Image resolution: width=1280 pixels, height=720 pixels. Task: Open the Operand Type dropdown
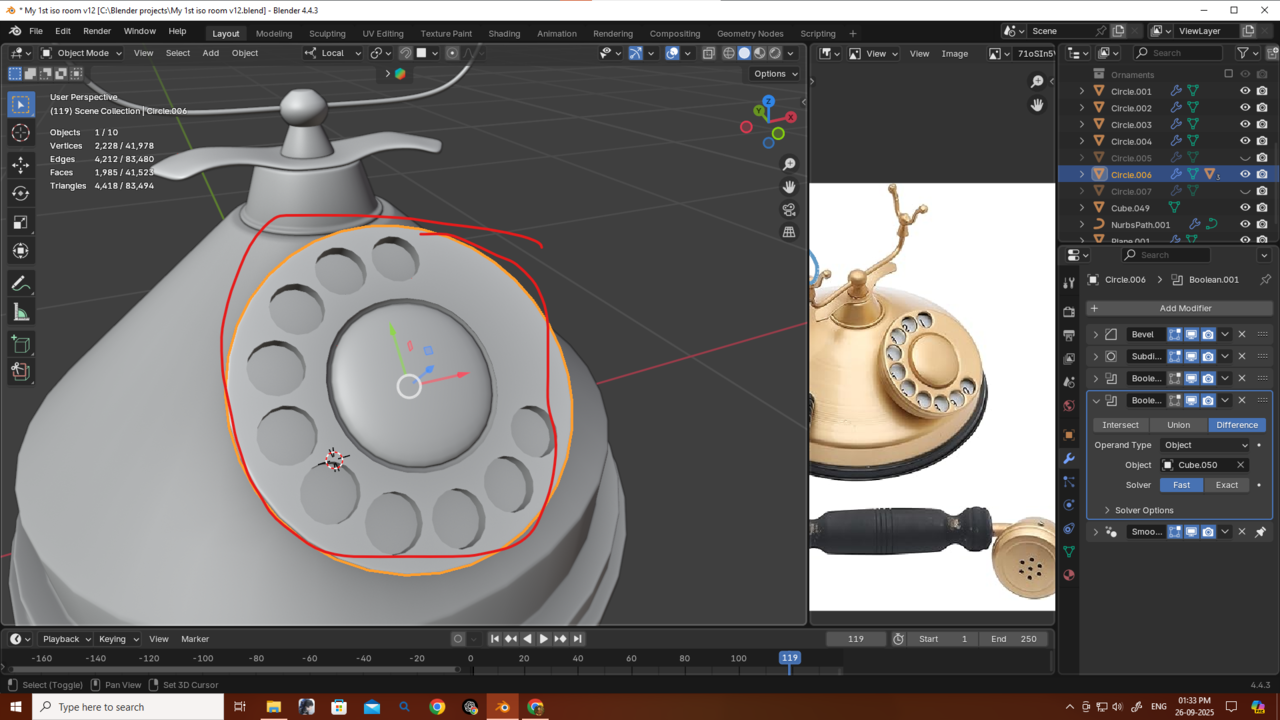pos(1205,445)
